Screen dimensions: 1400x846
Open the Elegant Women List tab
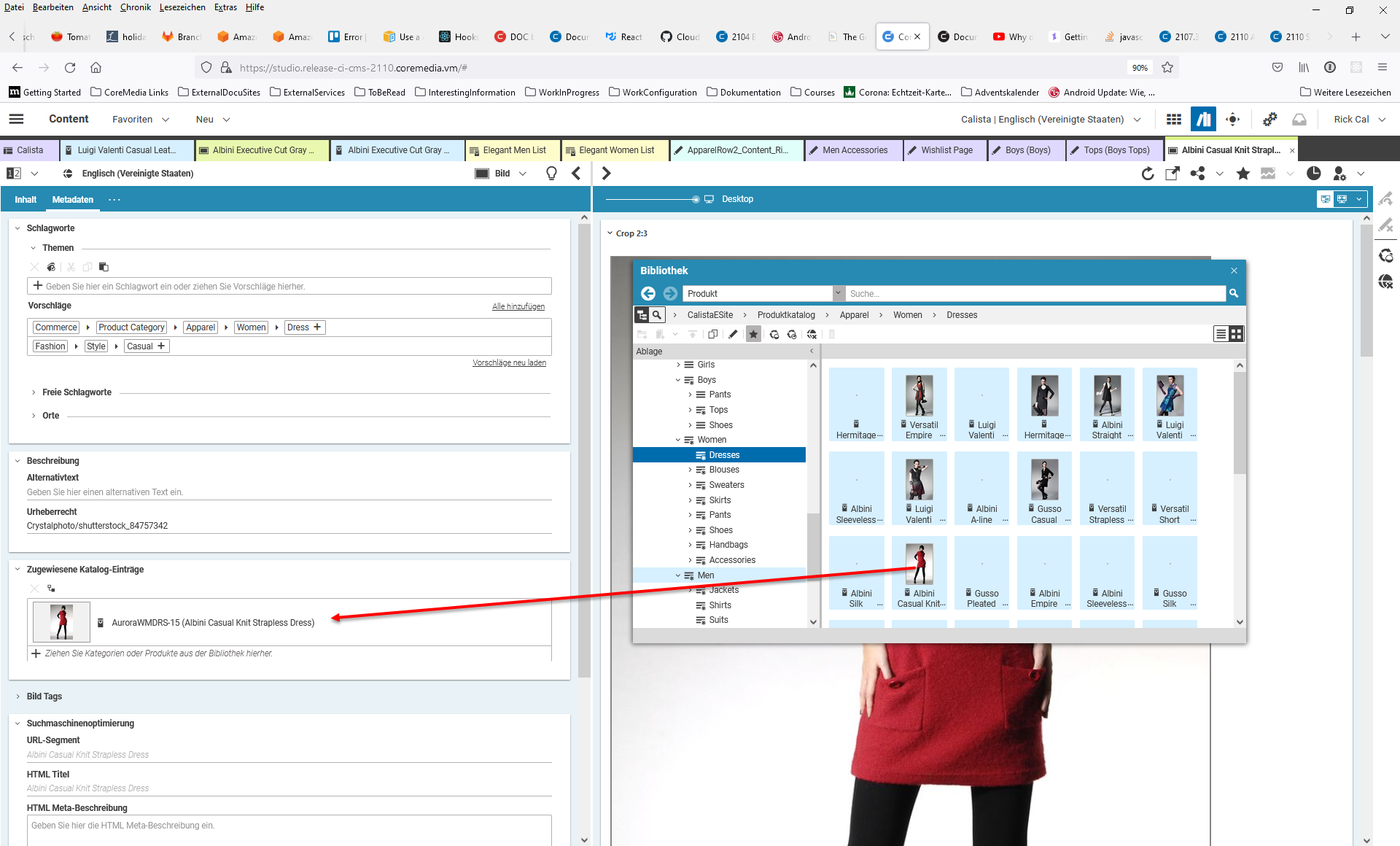point(616,150)
